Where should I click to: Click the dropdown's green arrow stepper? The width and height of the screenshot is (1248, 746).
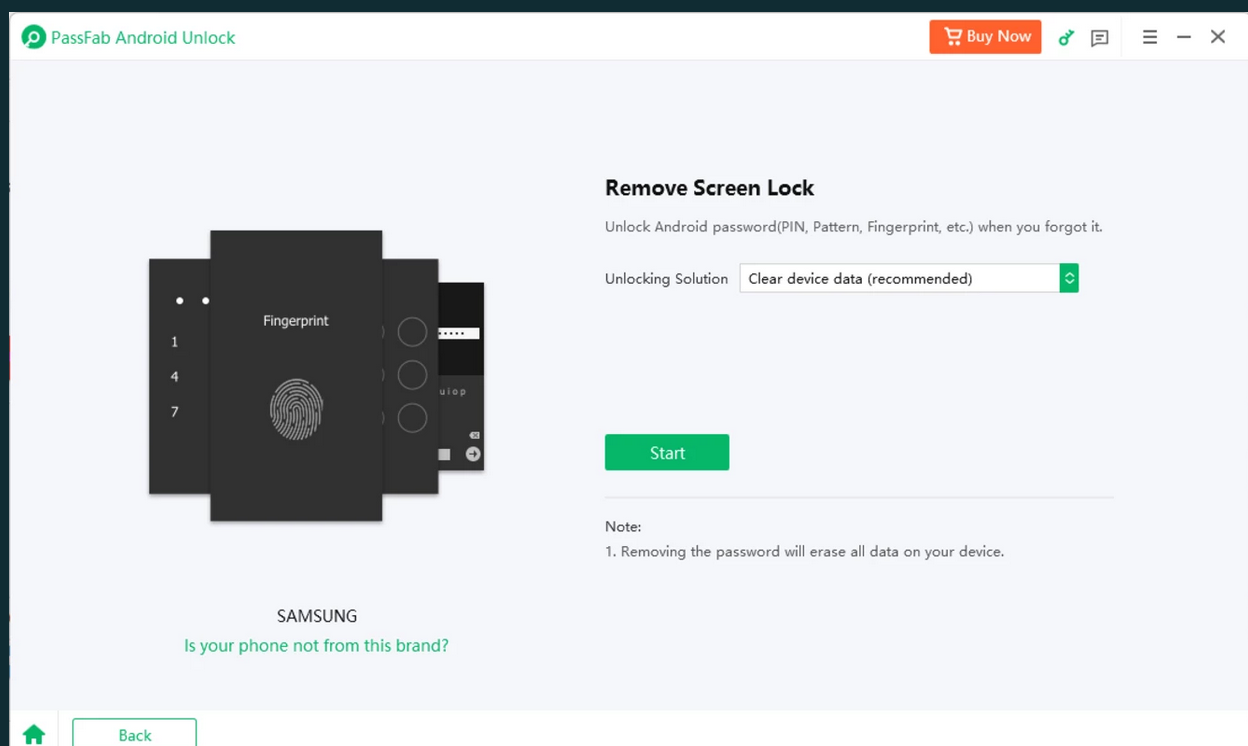[x=1069, y=278]
